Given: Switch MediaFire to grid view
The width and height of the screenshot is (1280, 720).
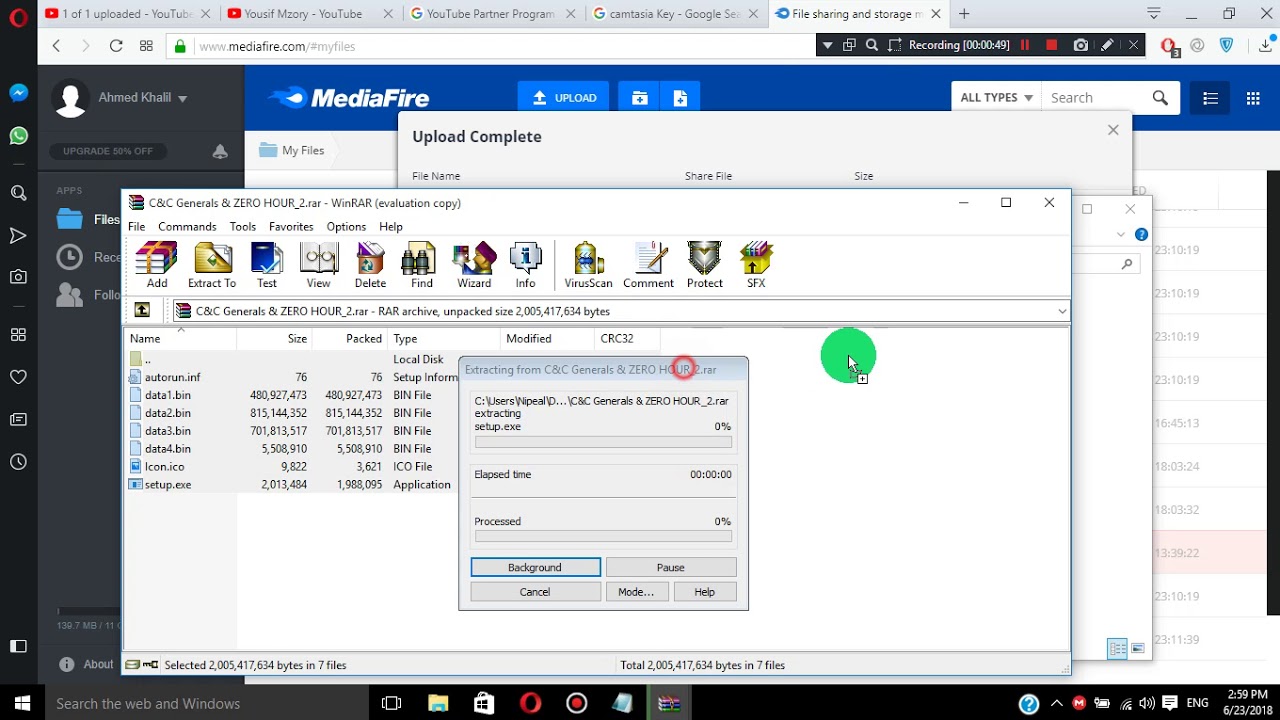Looking at the screenshot, I should (1253, 98).
